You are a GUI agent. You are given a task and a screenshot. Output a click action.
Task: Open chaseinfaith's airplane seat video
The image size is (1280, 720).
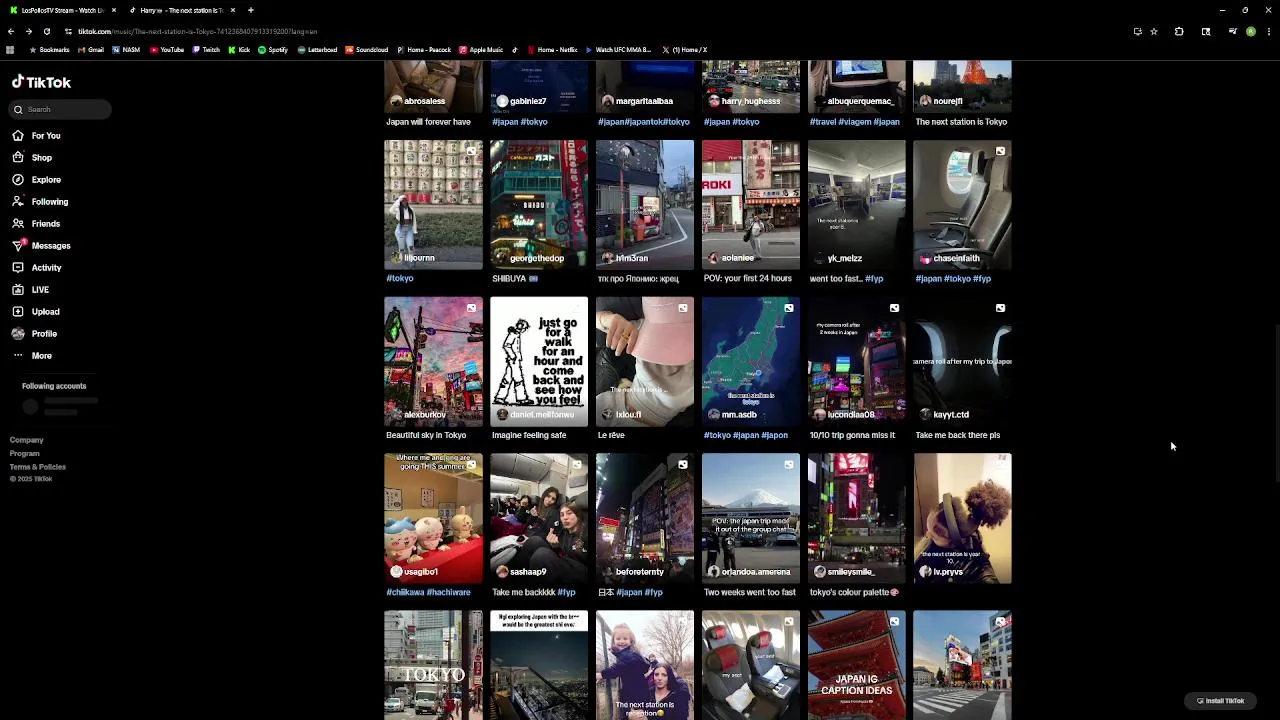click(x=963, y=205)
